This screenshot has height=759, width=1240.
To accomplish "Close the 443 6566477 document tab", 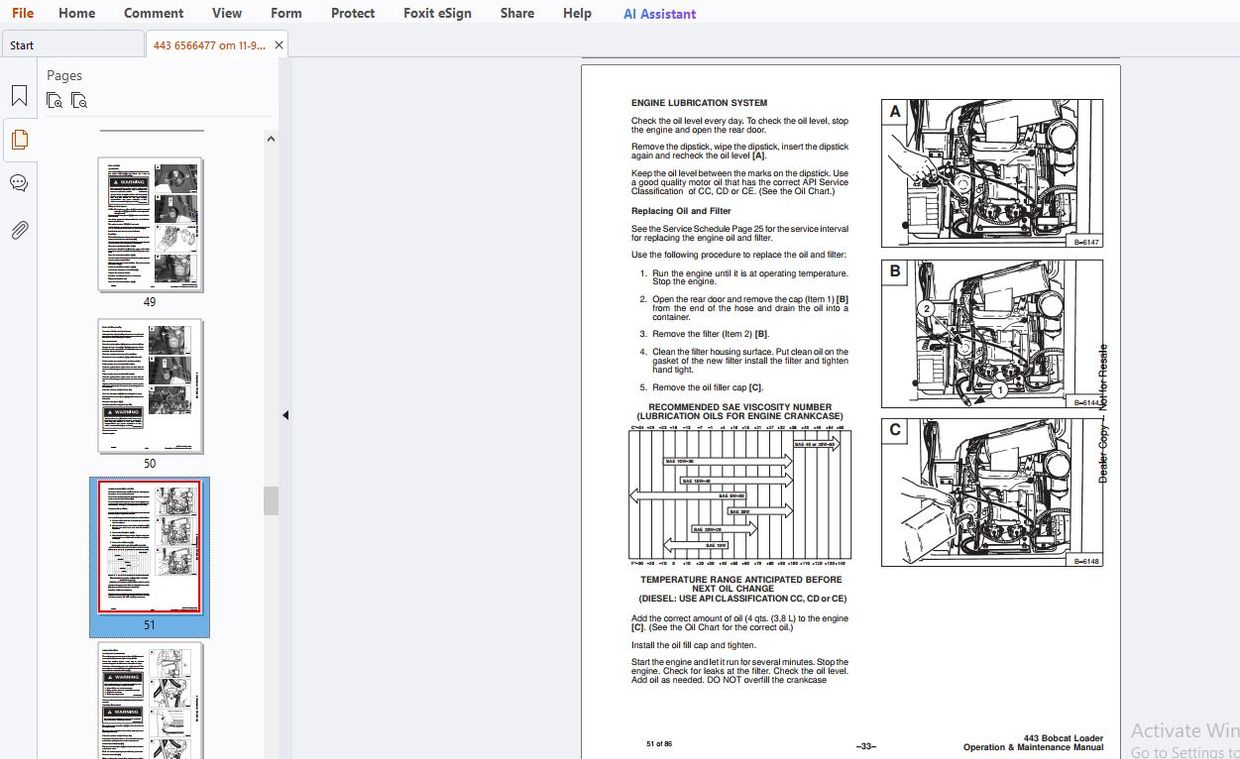I will click(278, 44).
